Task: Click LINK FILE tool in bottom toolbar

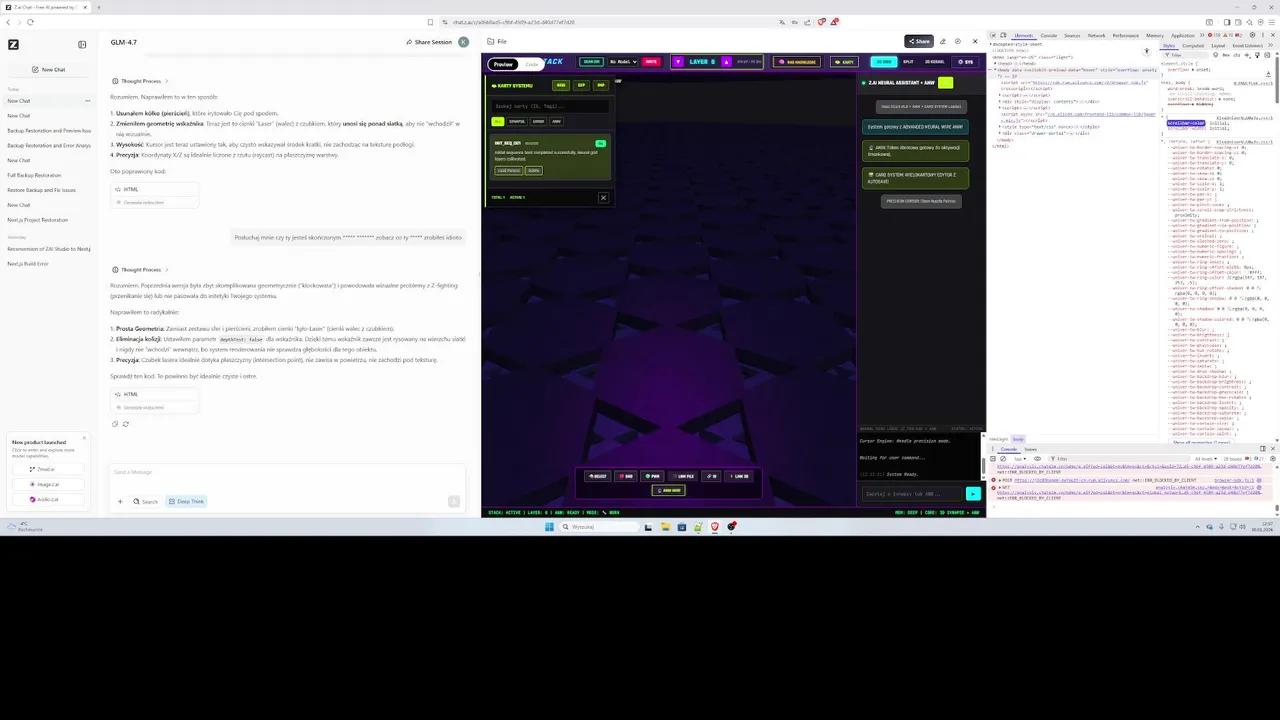Action: click(685, 476)
